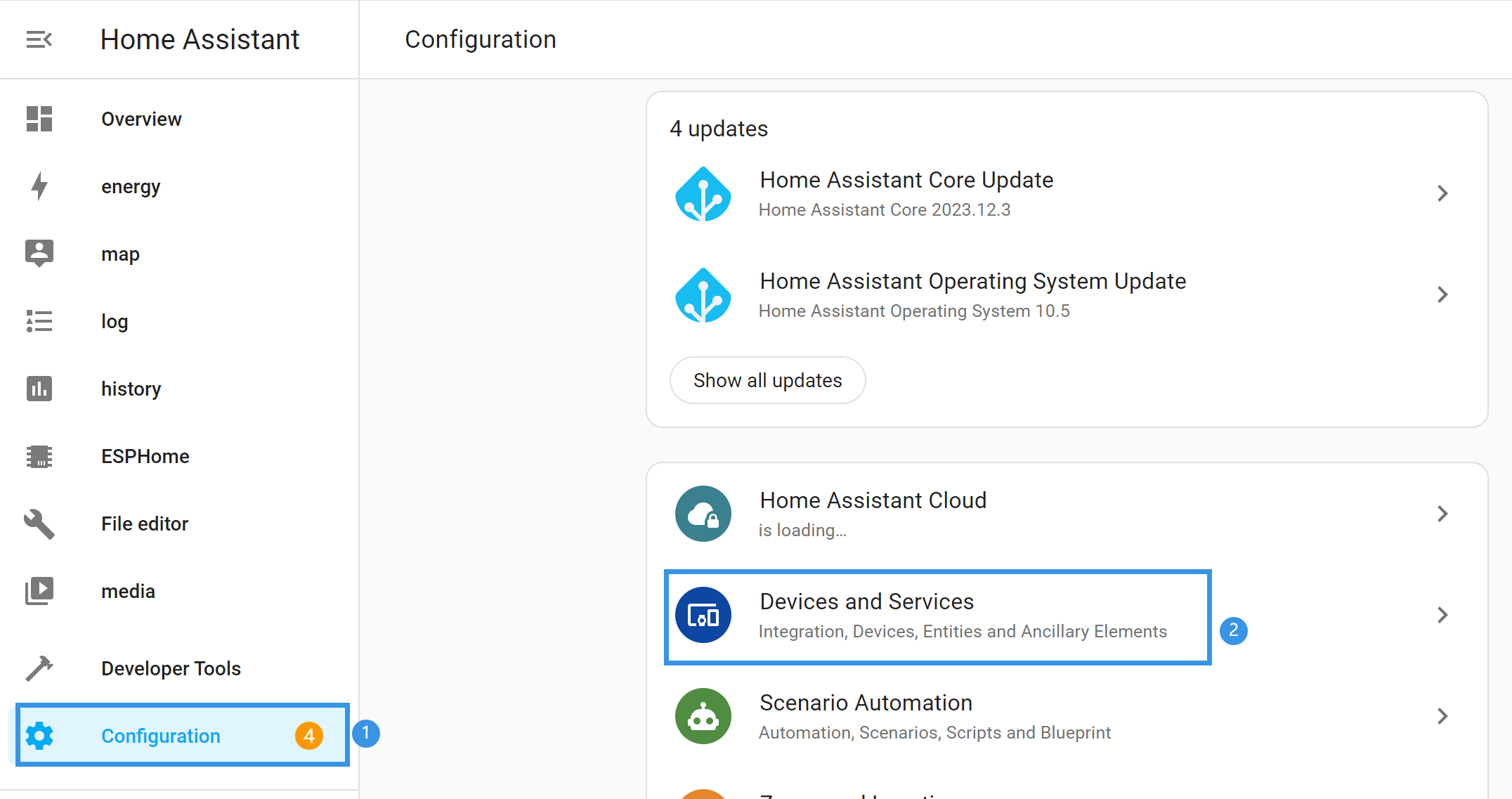Open the energy sidebar item

[179, 186]
